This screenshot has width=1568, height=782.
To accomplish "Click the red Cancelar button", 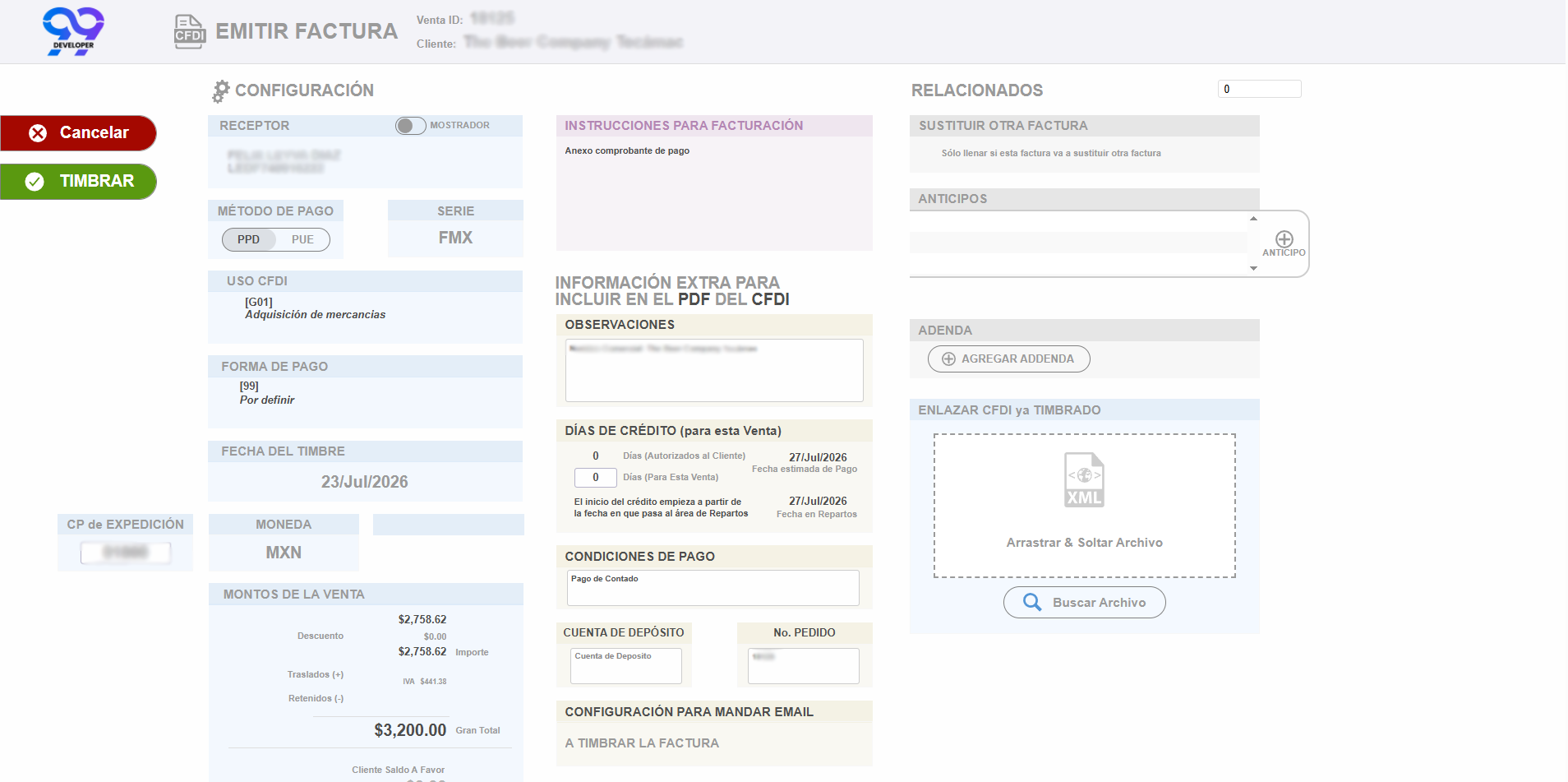I will click(78, 133).
